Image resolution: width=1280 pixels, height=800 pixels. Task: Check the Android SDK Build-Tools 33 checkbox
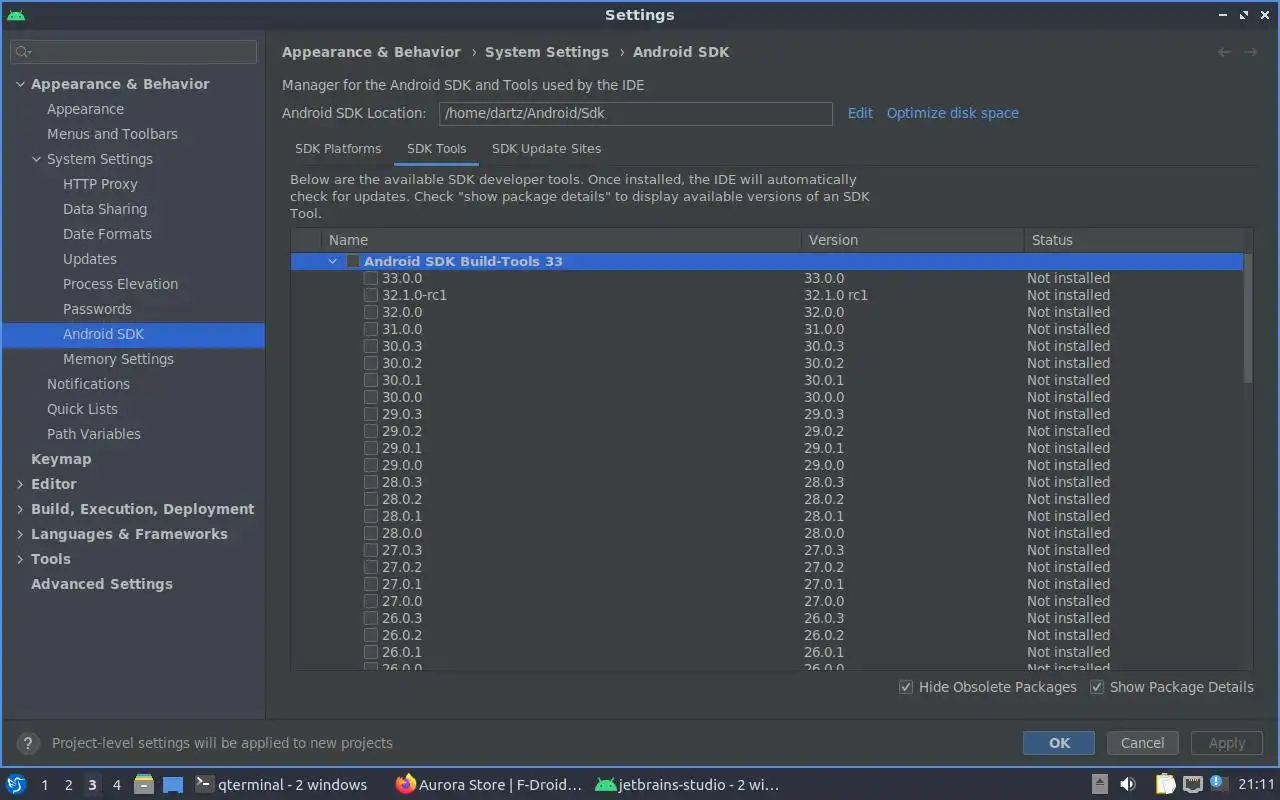(x=352, y=261)
